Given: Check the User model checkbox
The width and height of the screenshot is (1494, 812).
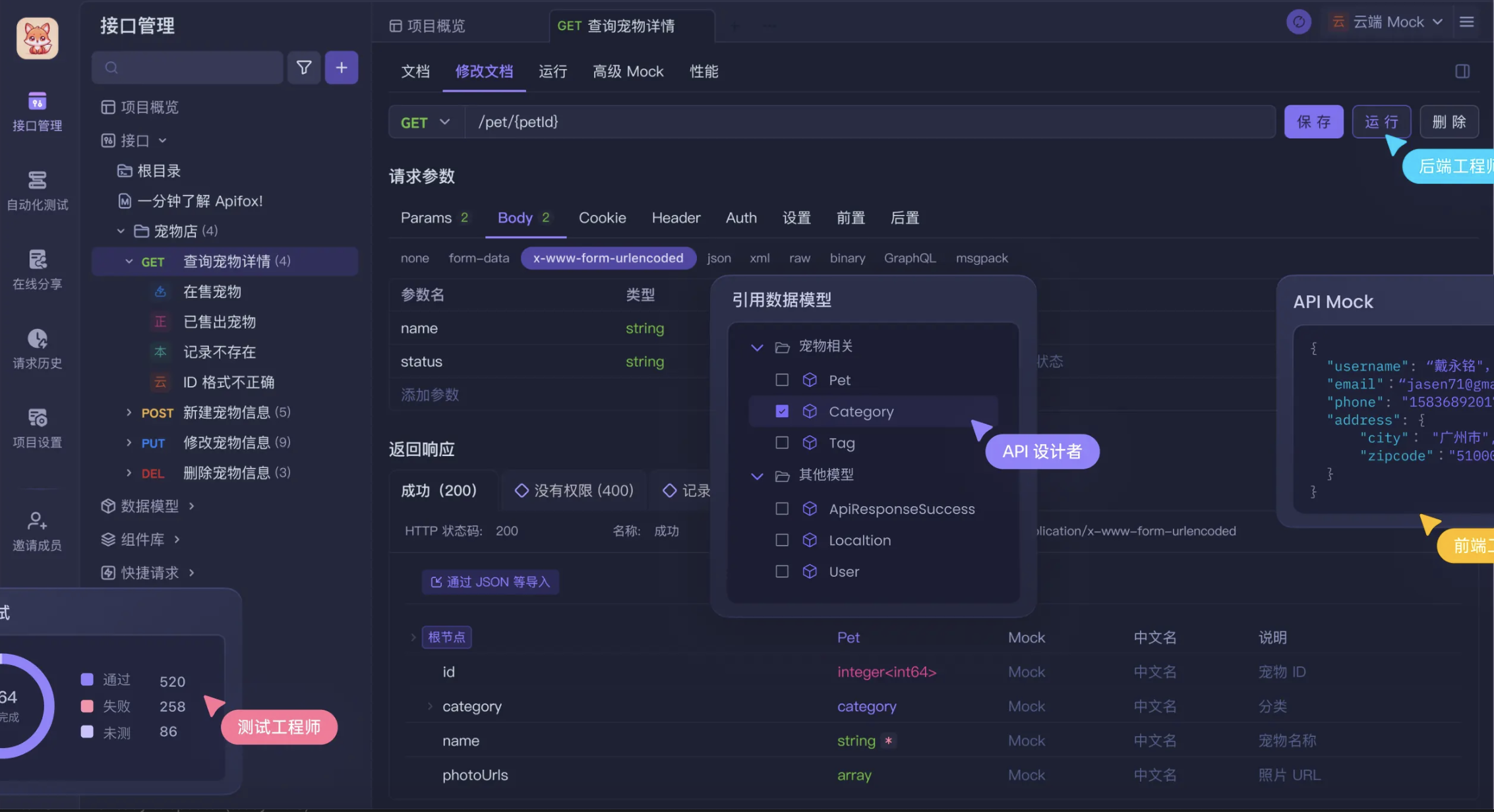Looking at the screenshot, I should pyautogui.click(x=782, y=571).
